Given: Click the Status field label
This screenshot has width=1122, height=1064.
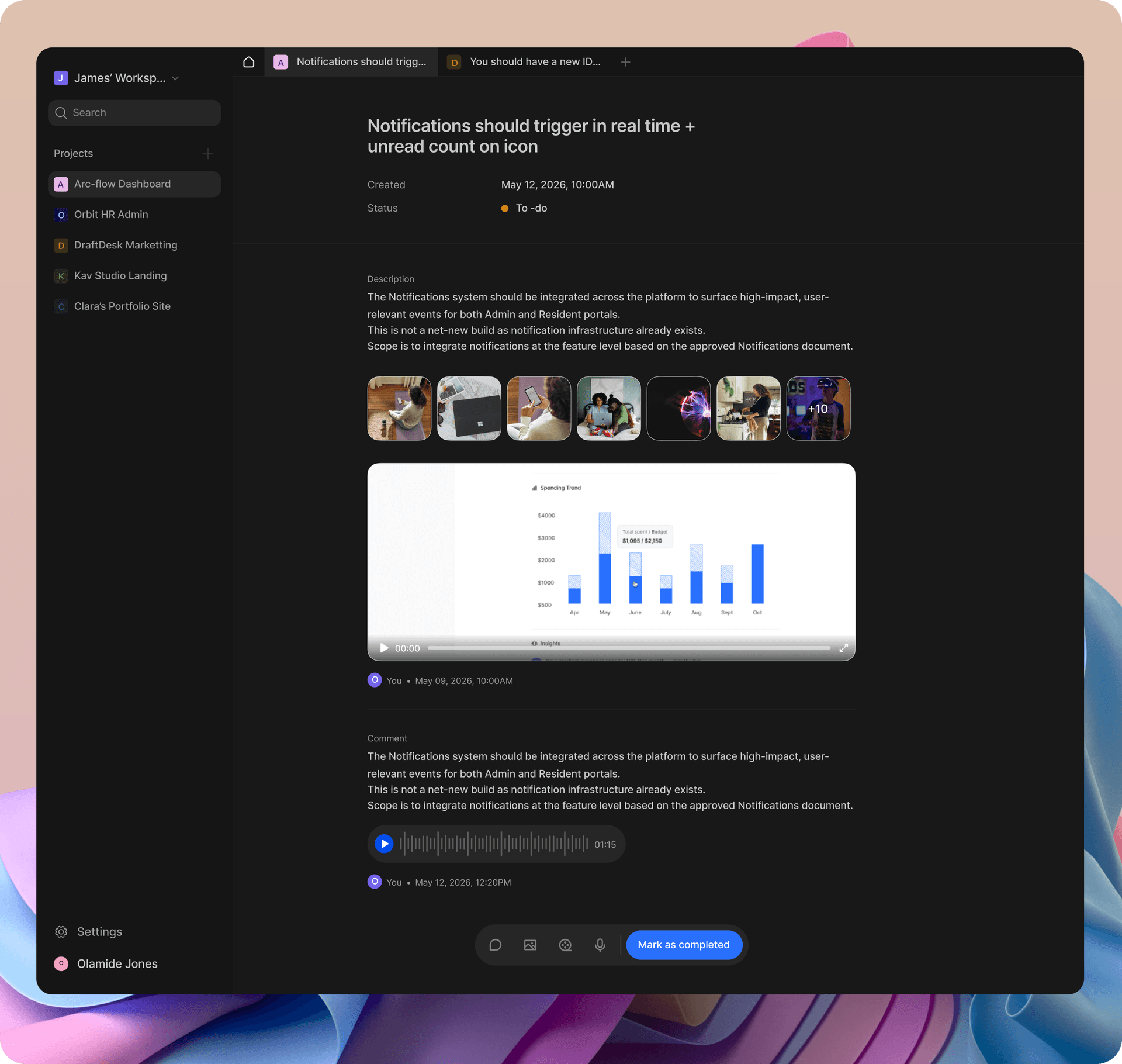Looking at the screenshot, I should point(382,208).
